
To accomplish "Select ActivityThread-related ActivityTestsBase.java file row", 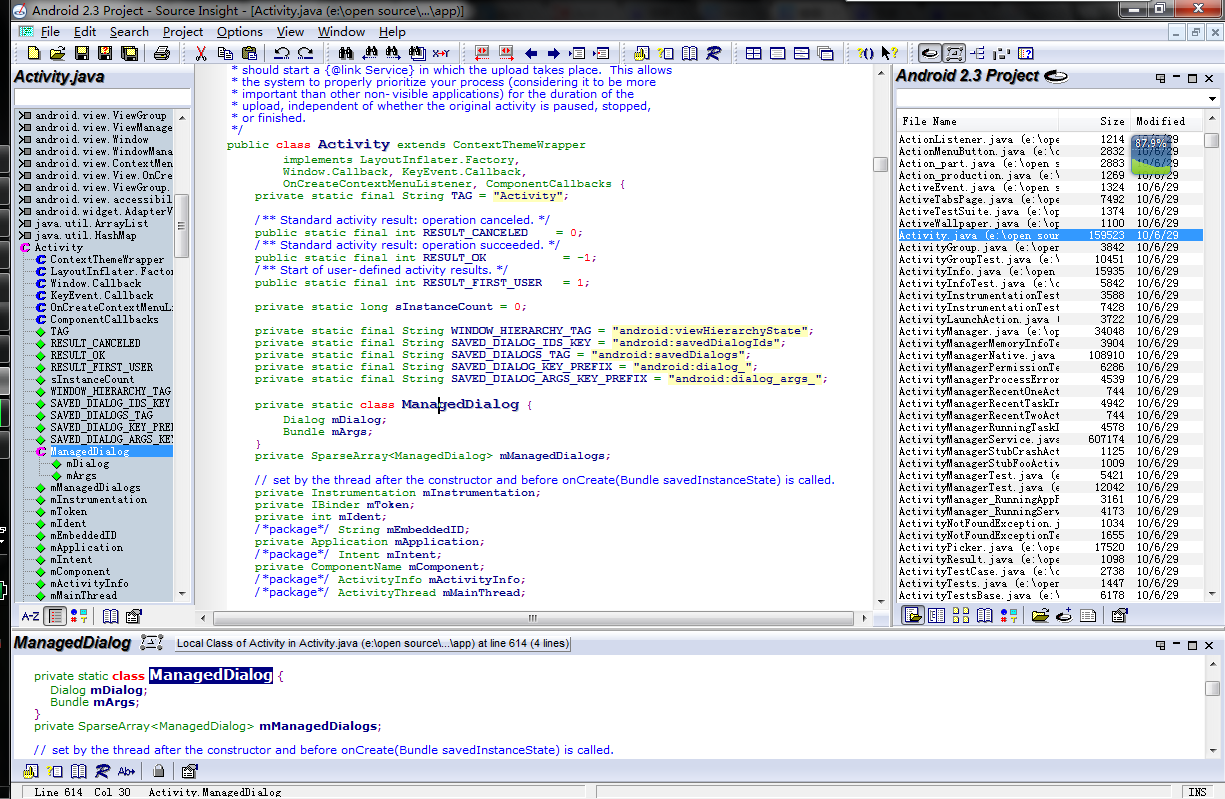I will (1049, 595).
